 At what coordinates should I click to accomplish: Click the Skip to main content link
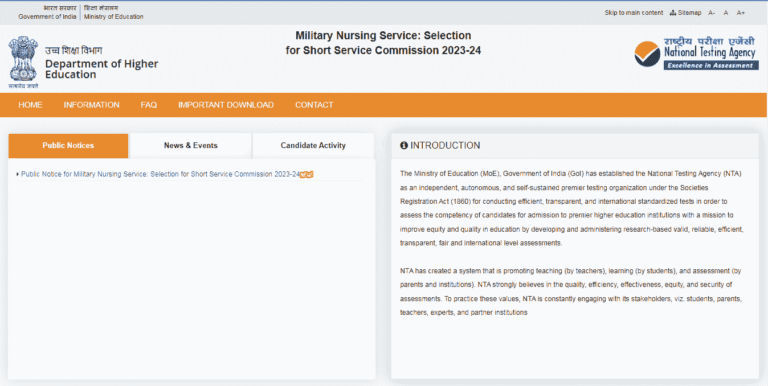tap(633, 13)
